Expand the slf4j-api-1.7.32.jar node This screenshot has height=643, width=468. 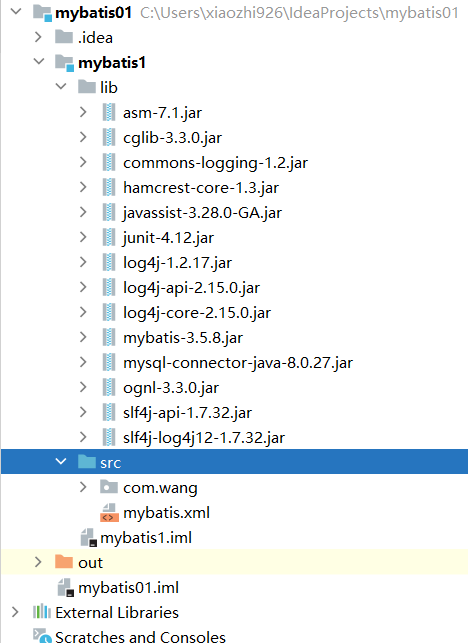83,412
